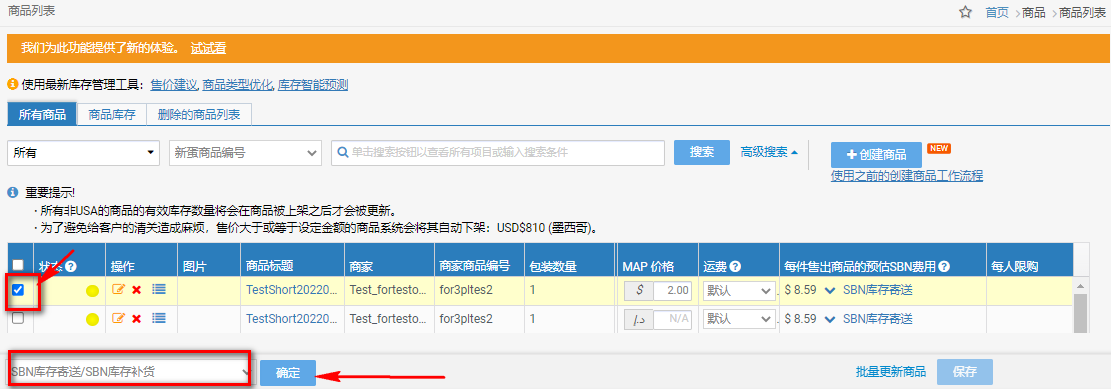Toggle the select-all checkbox in table header

18,265
